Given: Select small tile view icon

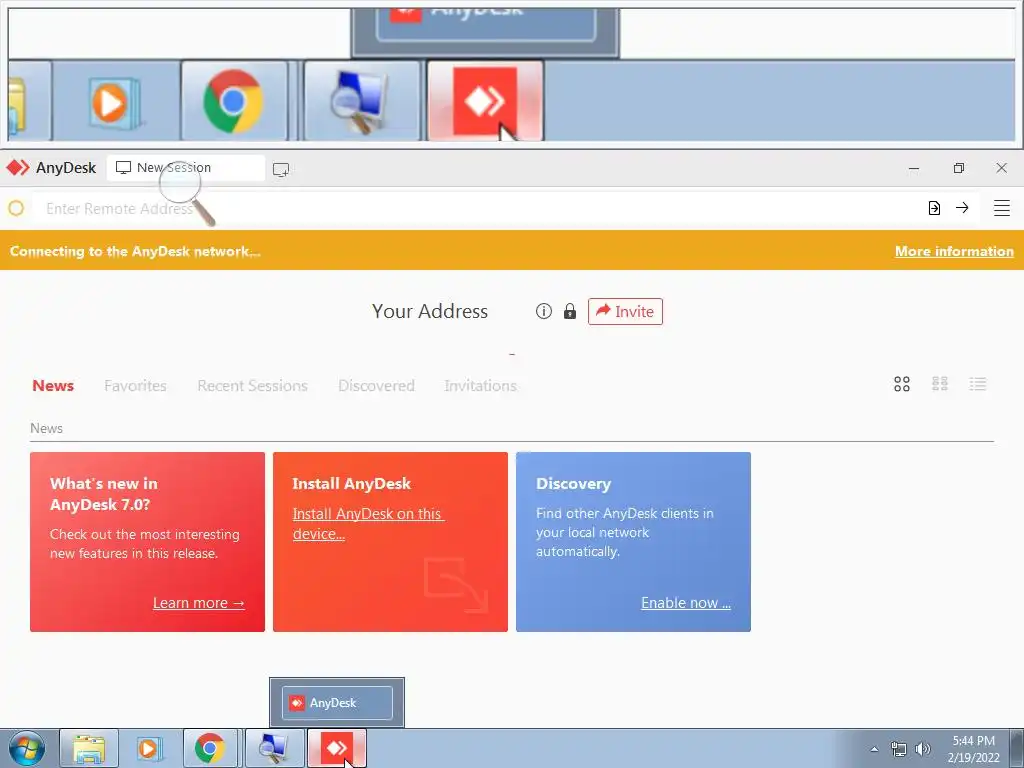Looking at the screenshot, I should (x=940, y=384).
